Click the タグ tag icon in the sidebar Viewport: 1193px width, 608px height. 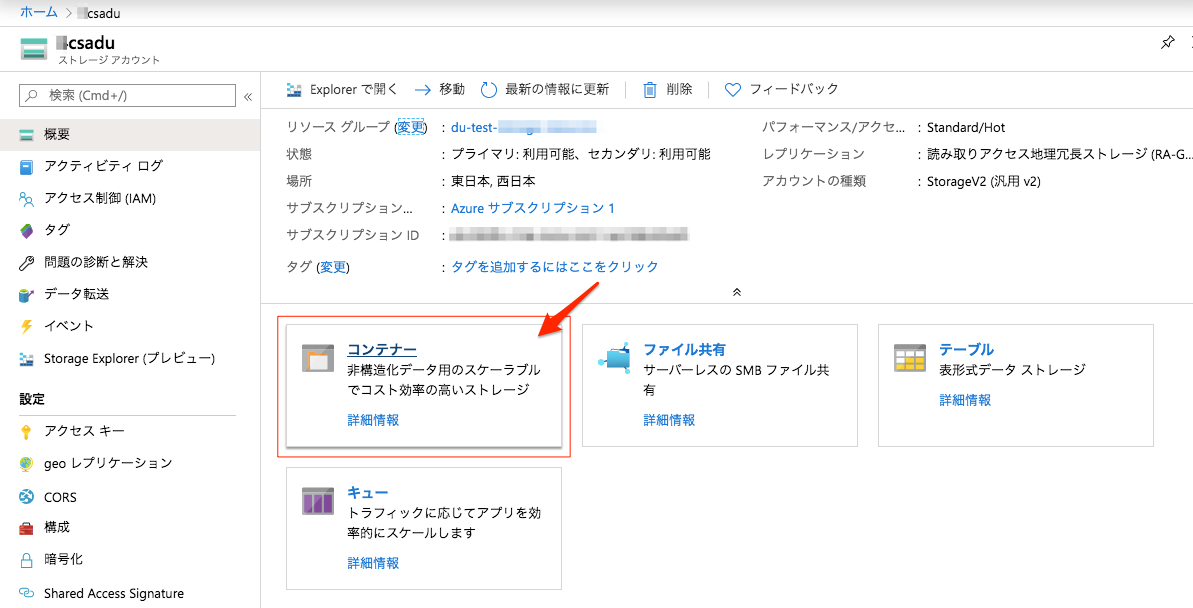coord(27,231)
